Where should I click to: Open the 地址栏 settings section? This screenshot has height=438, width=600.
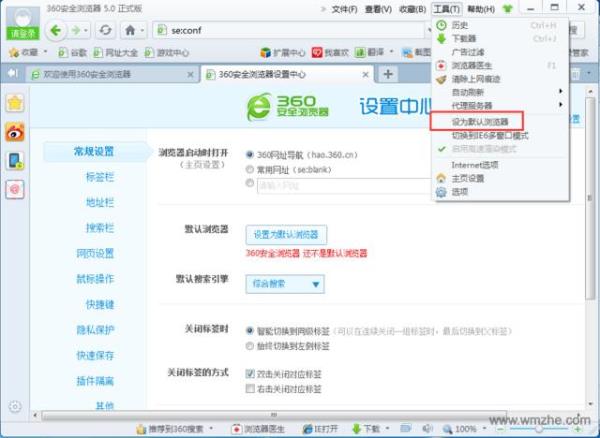point(100,202)
